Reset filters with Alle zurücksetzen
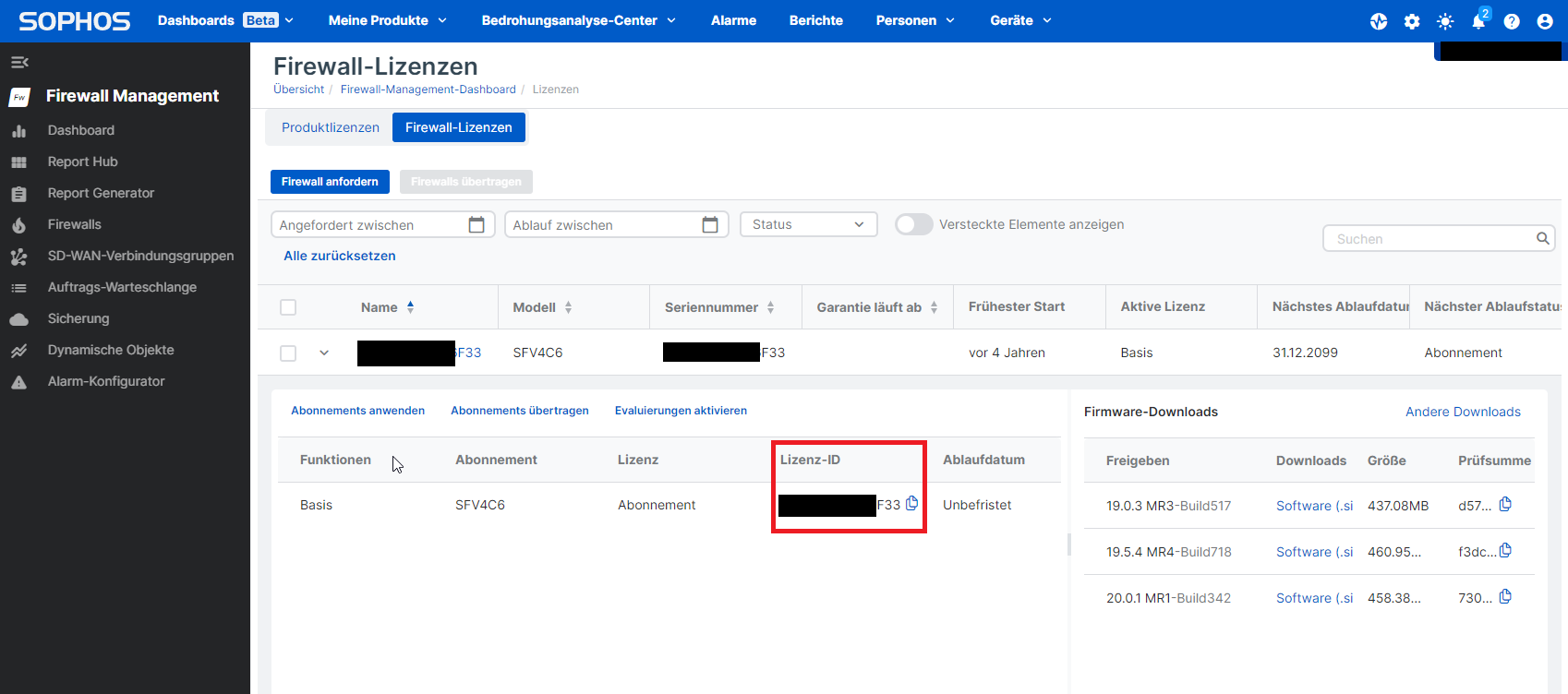 [340, 256]
